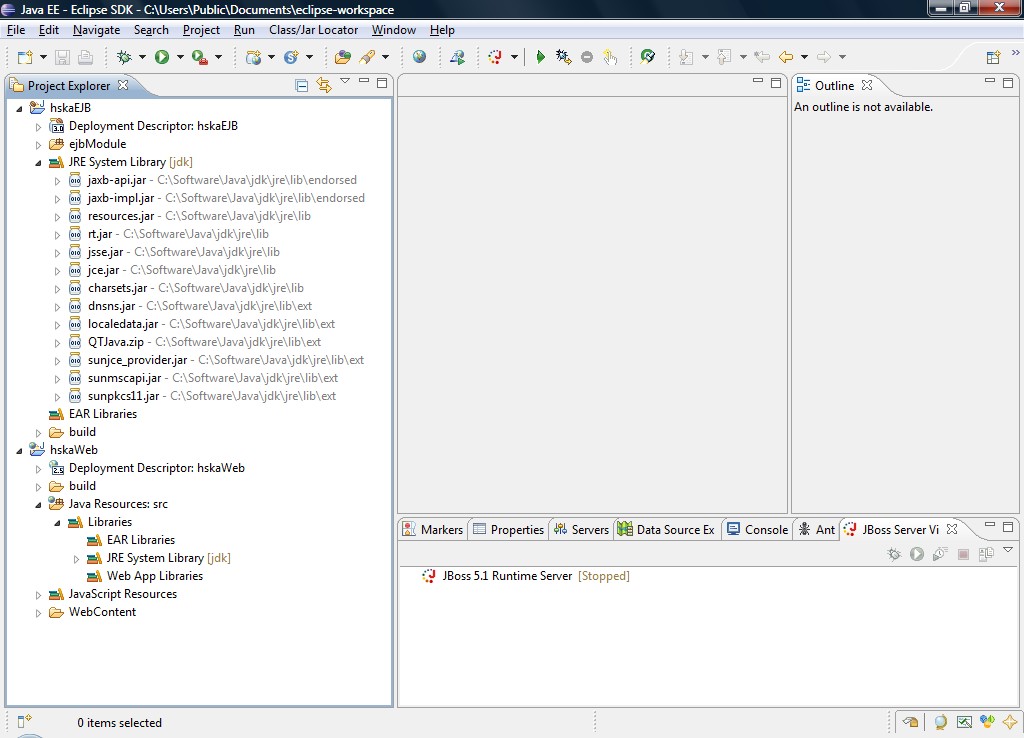Open the Run configurations dropdown arrow
The image size is (1024, 738).
click(x=180, y=57)
